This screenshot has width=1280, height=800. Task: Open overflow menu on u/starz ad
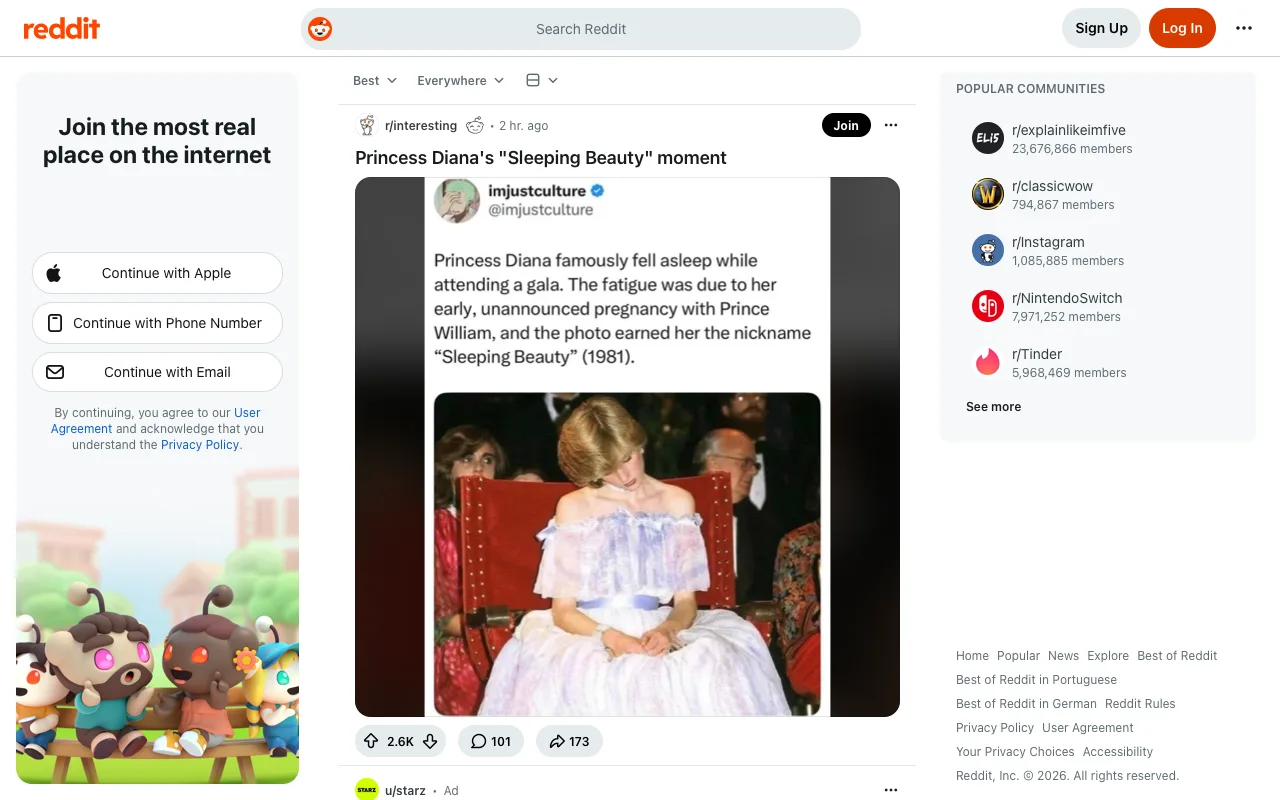(x=891, y=790)
